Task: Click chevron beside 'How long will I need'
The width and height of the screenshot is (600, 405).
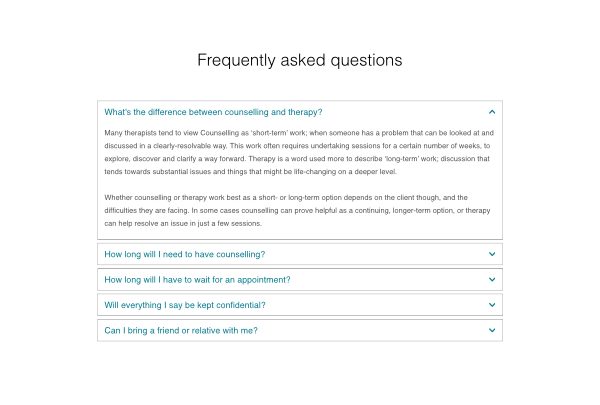Action: click(492, 254)
